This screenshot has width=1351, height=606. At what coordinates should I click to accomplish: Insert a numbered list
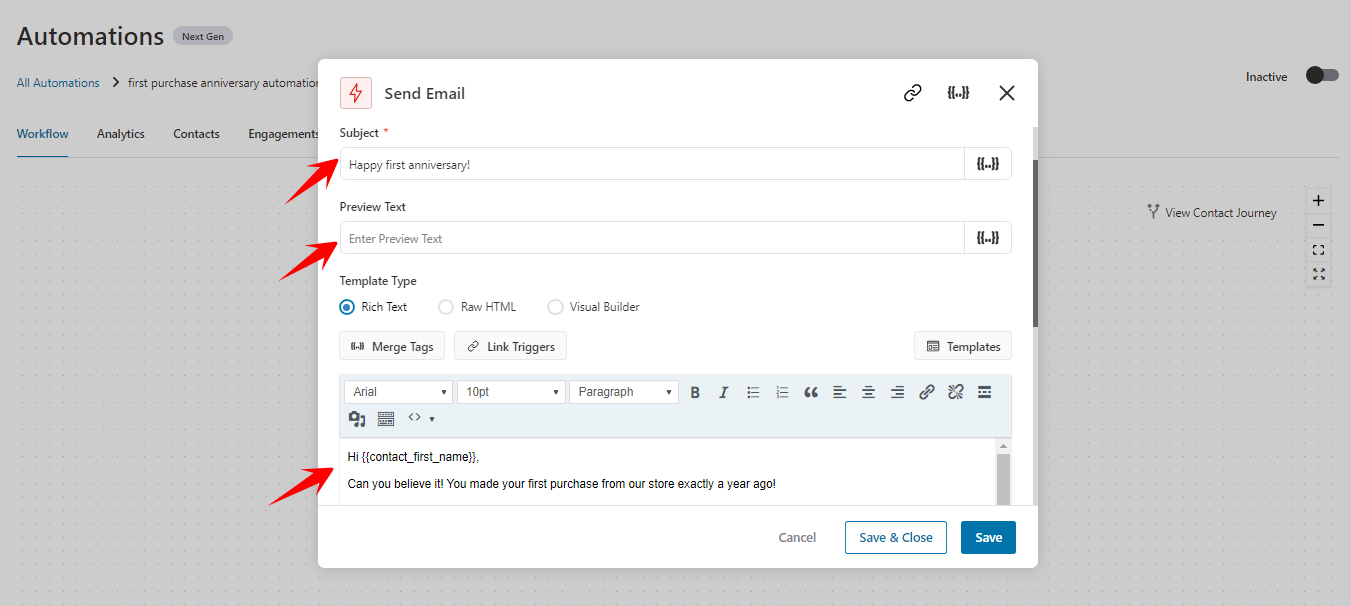(782, 391)
